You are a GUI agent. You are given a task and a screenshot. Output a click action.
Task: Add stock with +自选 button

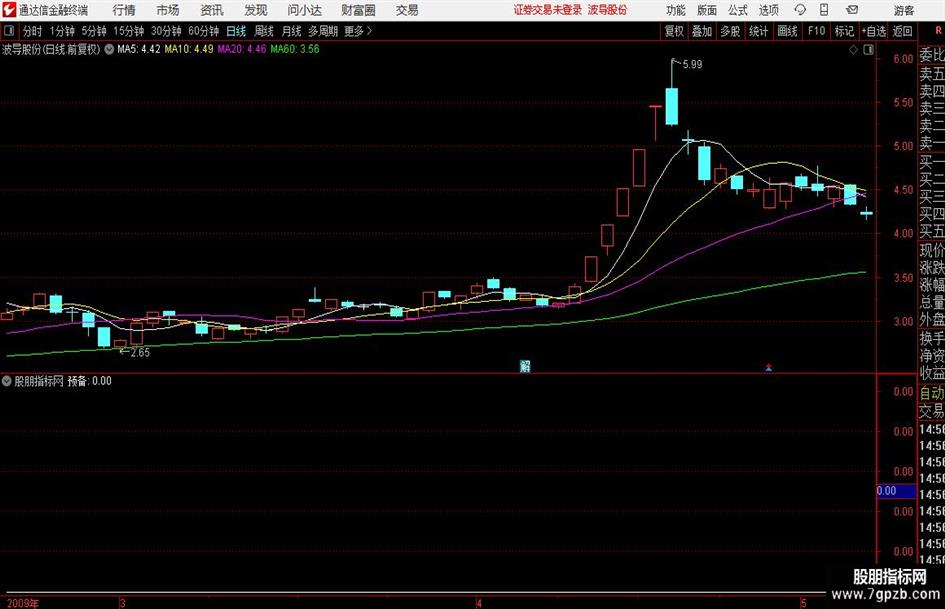pos(873,31)
